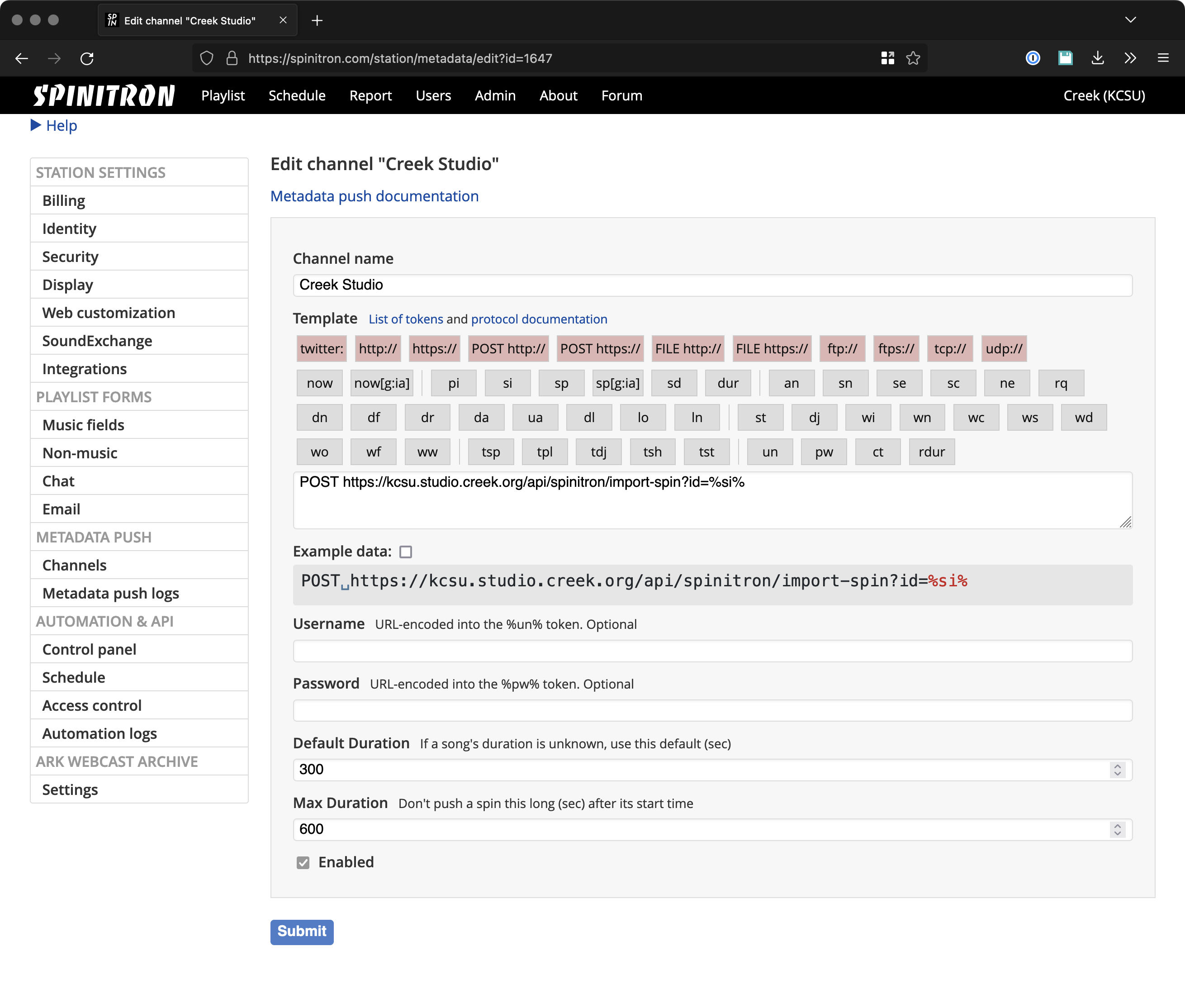Open Metadata push documentation link
The width and height of the screenshot is (1185, 1008).
[374, 196]
